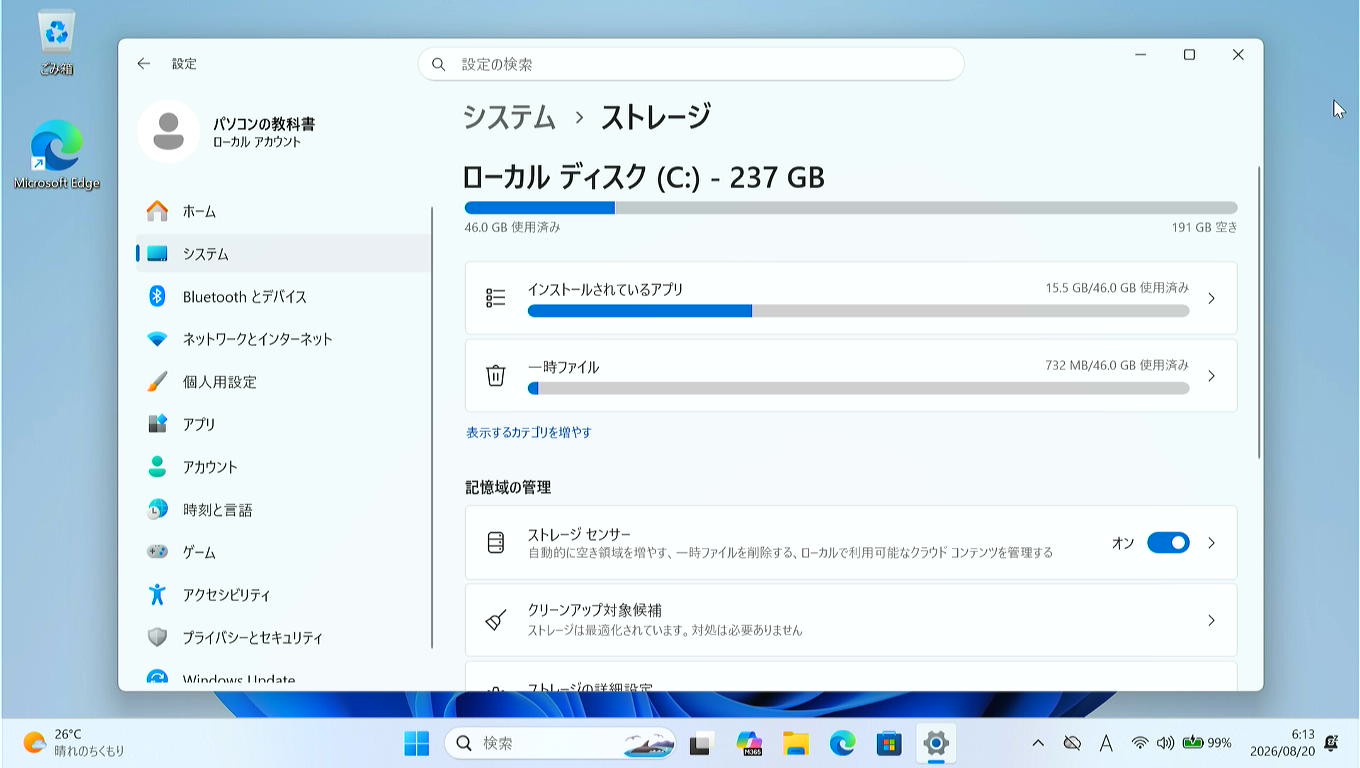The width and height of the screenshot is (1360, 768).
Task: Click the temporary files trash icon
Action: point(496,375)
